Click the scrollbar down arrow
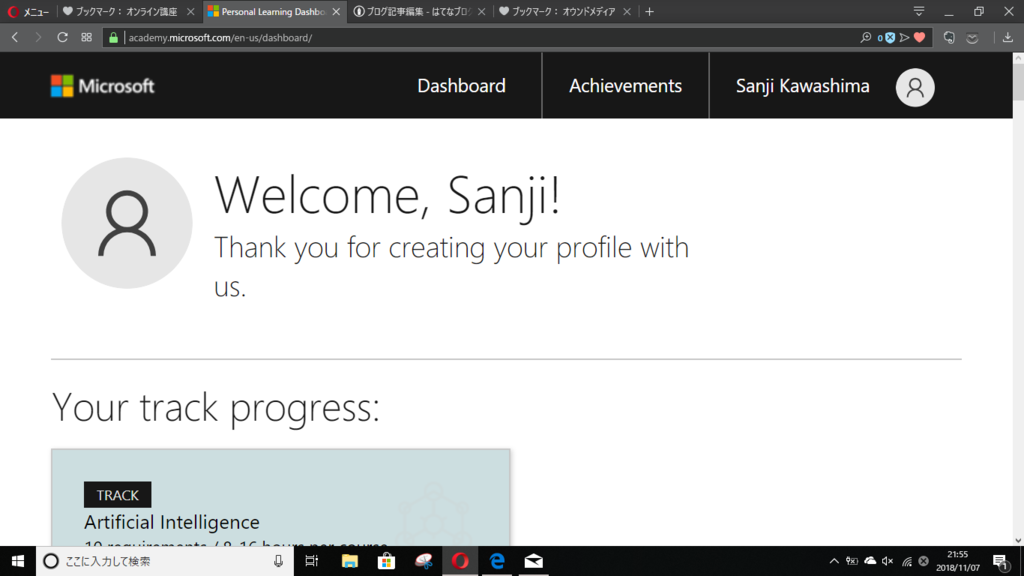Viewport: 1024px width, 576px height. 1018,540
